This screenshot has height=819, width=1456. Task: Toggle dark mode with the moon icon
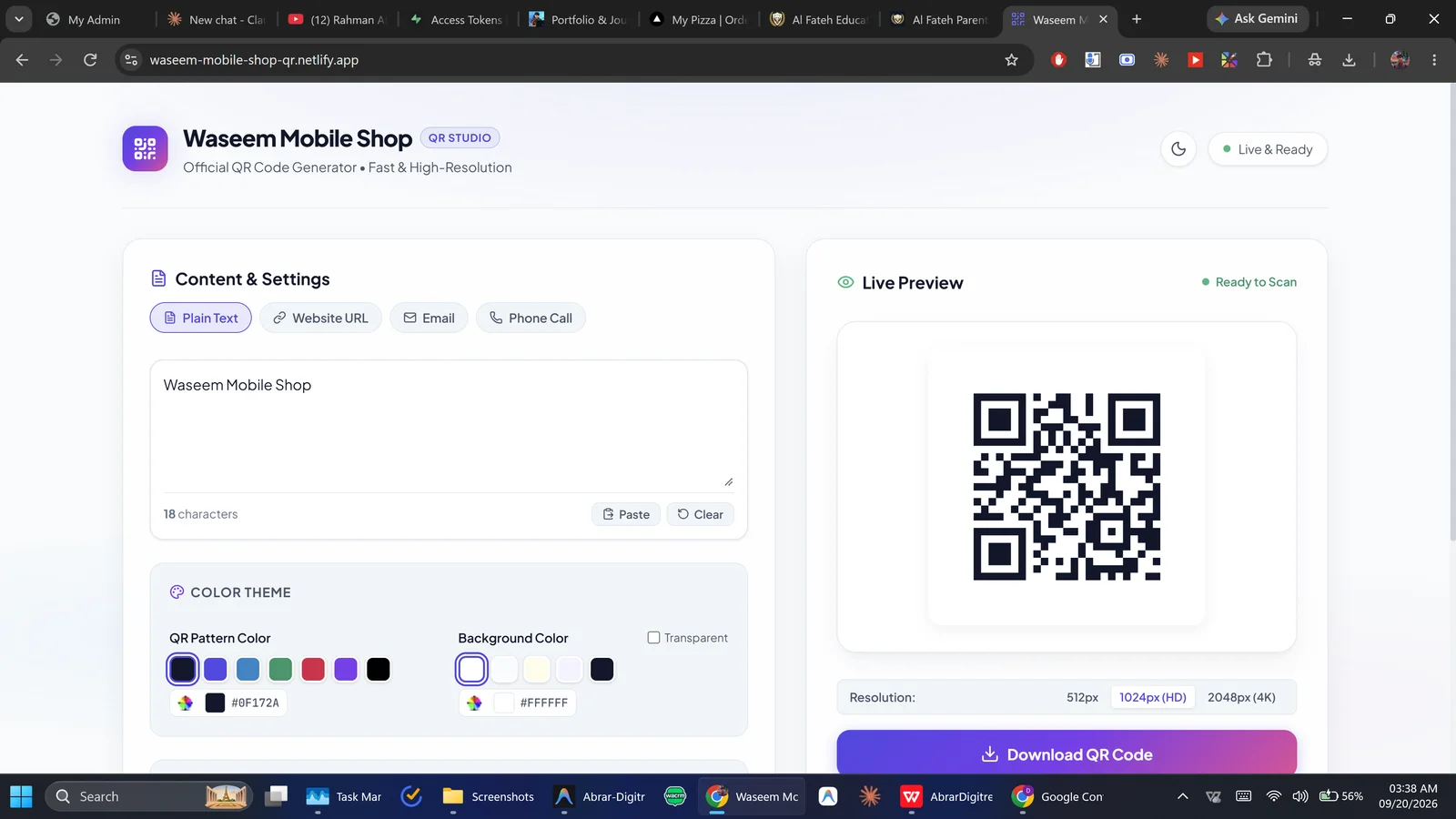(x=1178, y=149)
